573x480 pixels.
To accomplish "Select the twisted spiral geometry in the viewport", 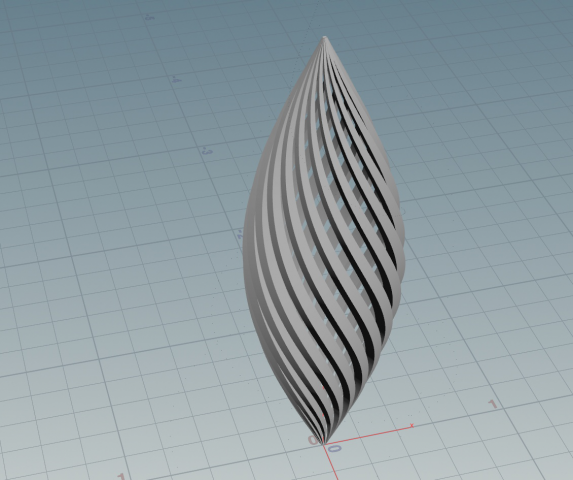I will 324,241.
